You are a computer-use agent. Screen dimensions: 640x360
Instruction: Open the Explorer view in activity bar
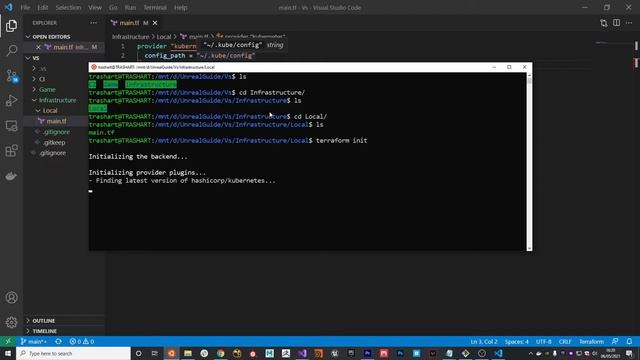tap(11, 26)
